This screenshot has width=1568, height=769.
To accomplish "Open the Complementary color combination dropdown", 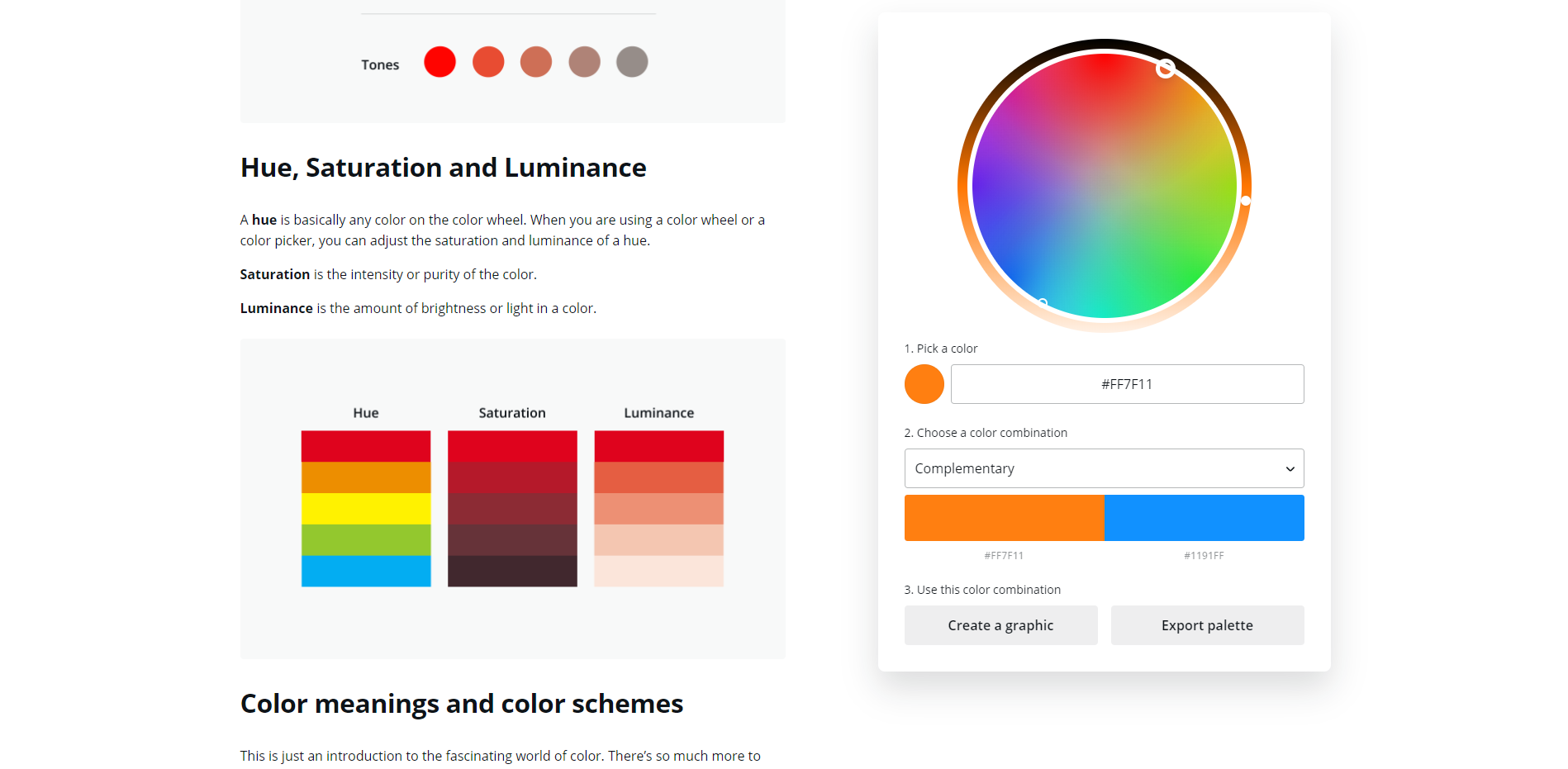I will [1104, 468].
